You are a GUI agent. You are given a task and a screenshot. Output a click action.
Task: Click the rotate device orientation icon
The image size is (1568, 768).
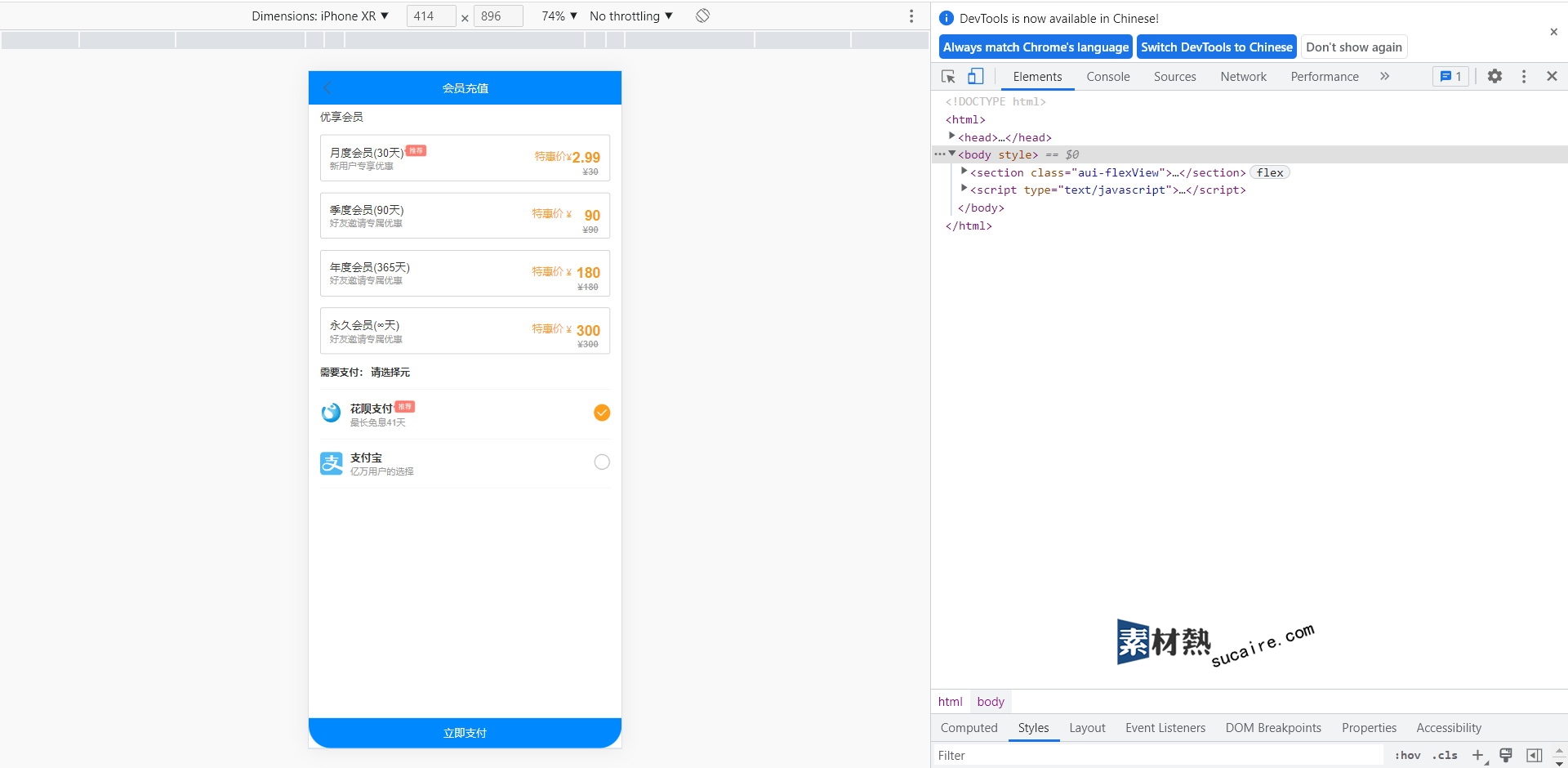(x=702, y=16)
